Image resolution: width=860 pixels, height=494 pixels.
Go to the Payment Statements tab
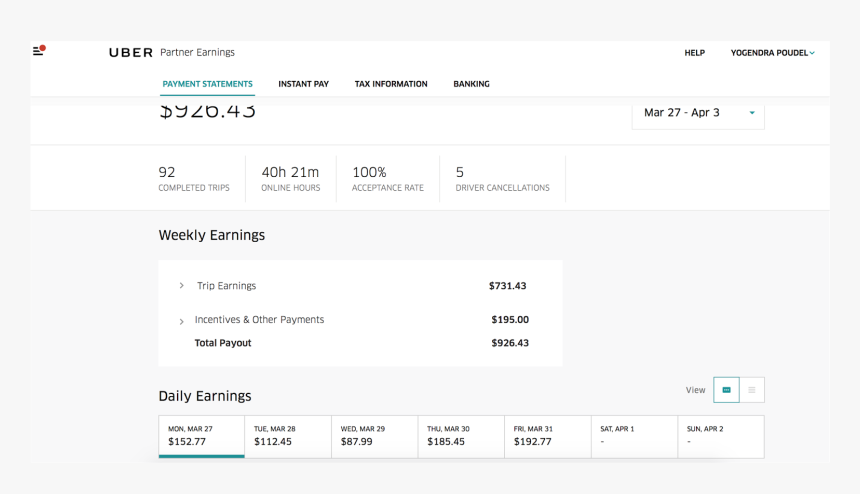coord(207,84)
